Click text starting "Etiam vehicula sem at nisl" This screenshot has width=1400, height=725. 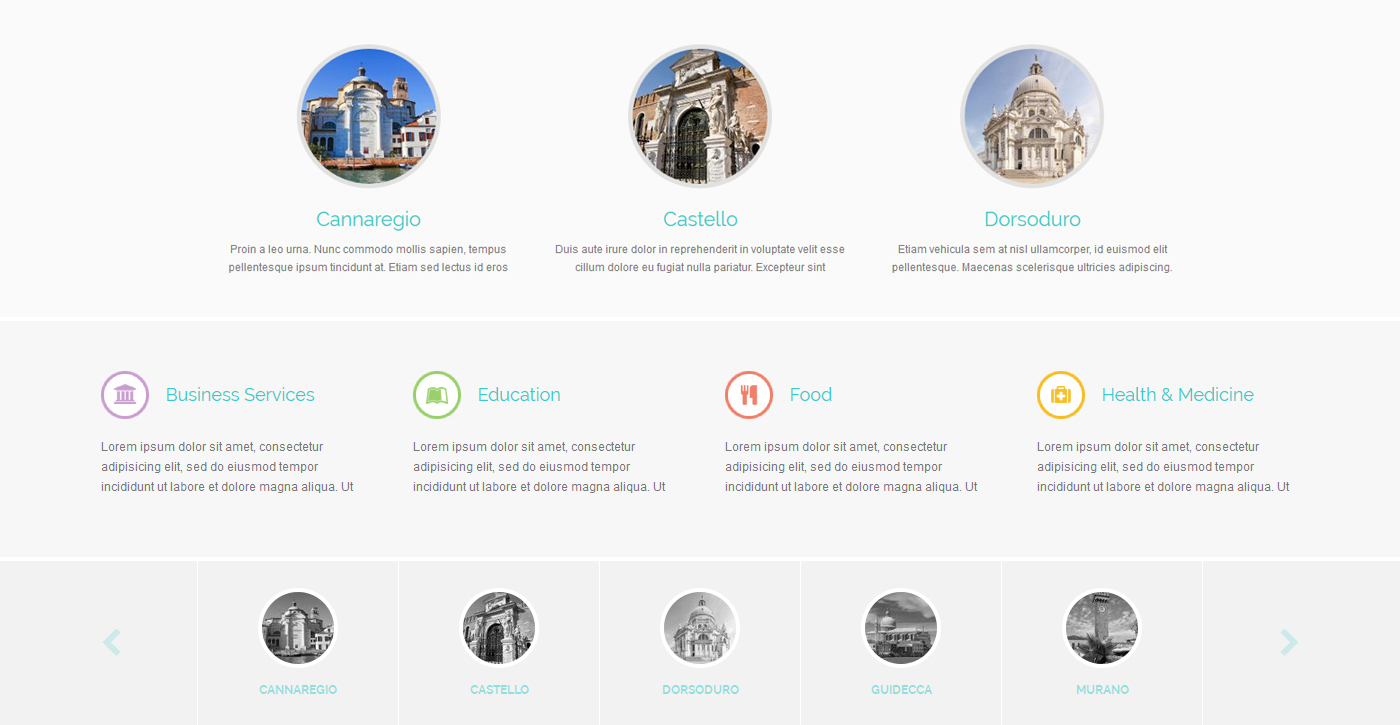click(1032, 258)
